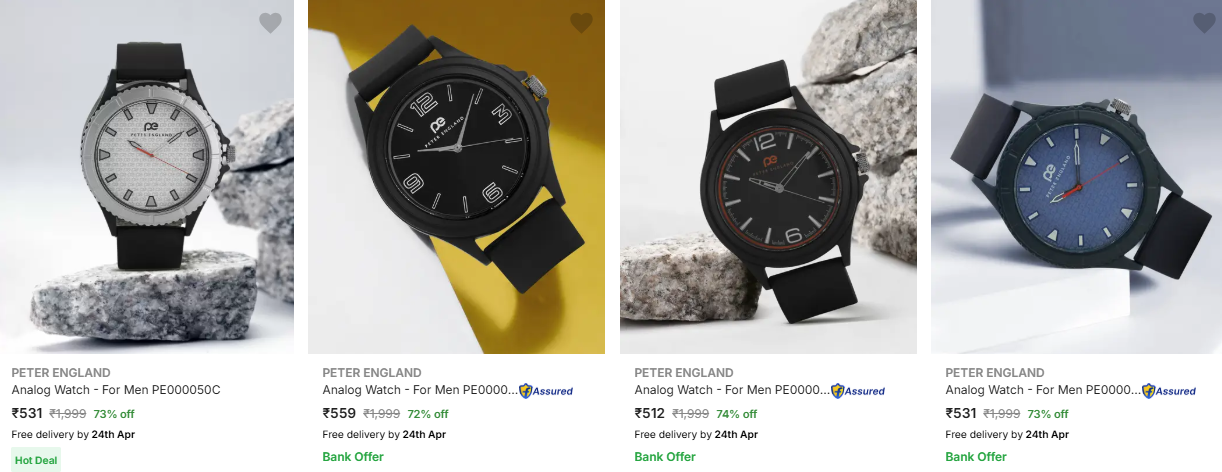Screen dimensions: 1222x472
Task: View Bank Offer on ₹559 watch
Action: click(353, 457)
